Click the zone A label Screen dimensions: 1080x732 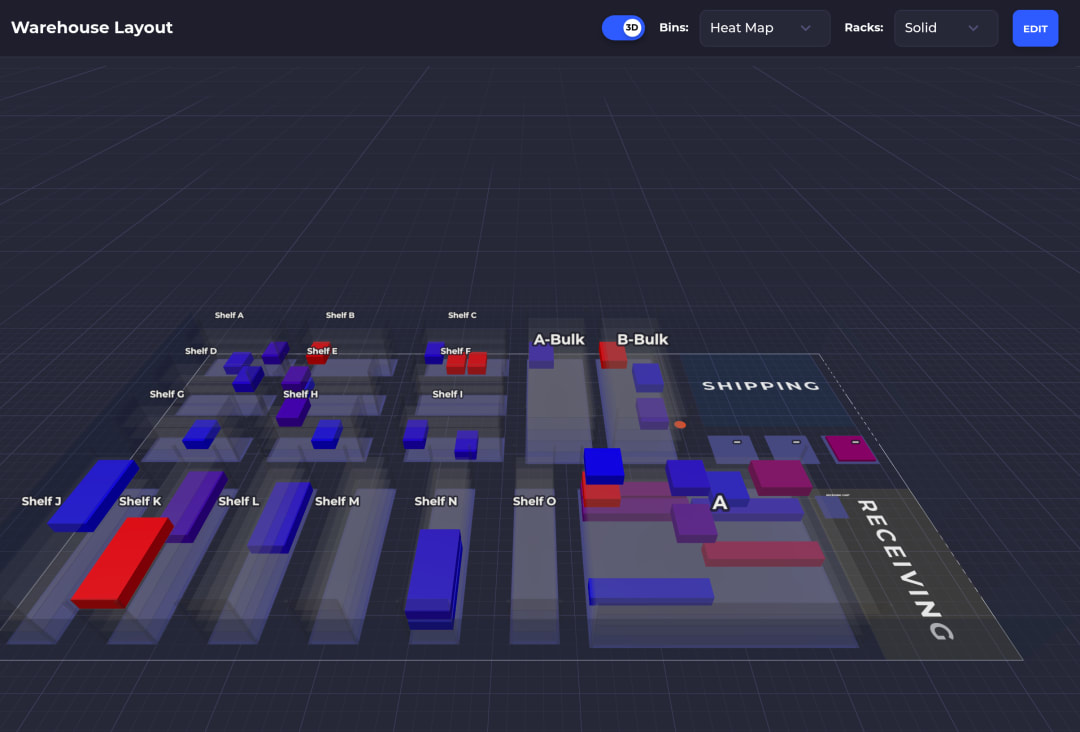(x=719, y=503)
